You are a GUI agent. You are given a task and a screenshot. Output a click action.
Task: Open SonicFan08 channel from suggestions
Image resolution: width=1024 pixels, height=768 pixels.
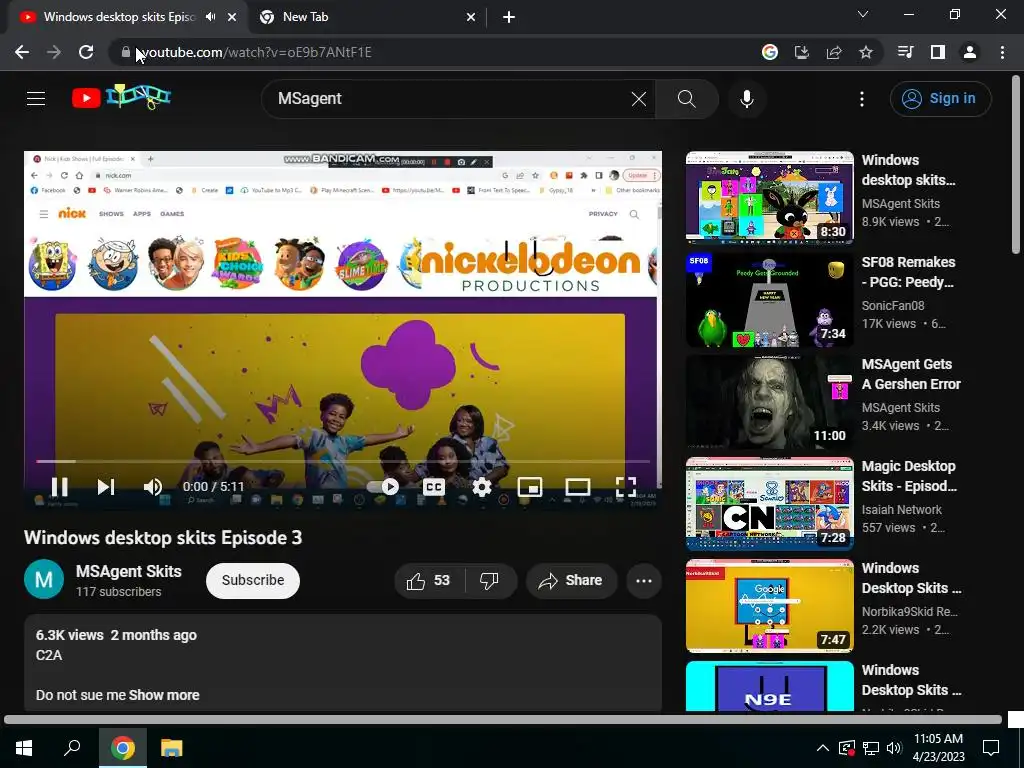pos(893,306)
